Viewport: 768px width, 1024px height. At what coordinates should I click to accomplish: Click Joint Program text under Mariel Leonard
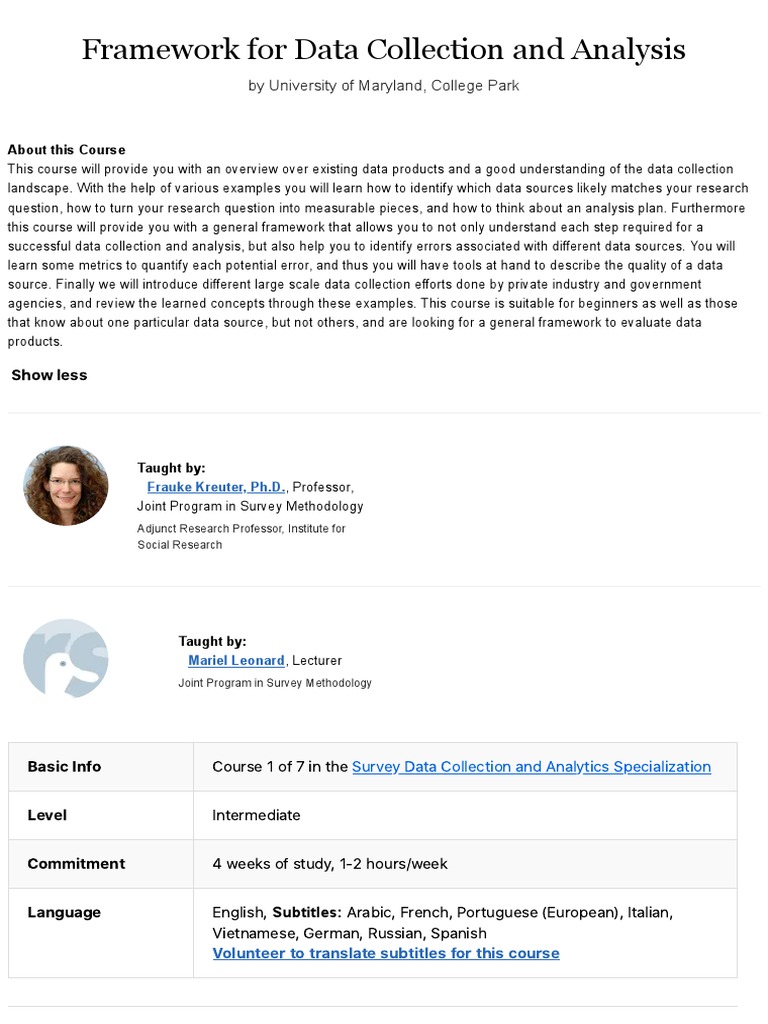coord(275,683)
